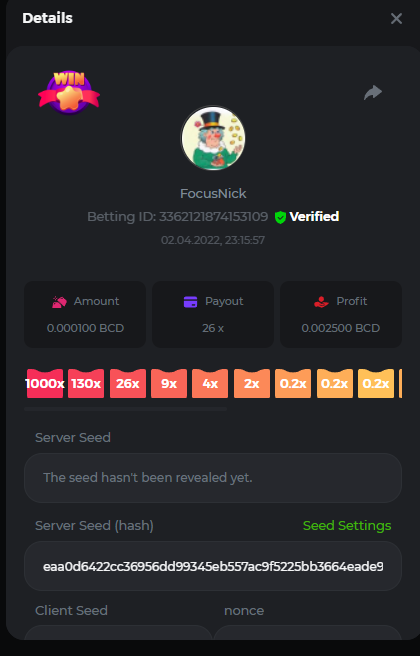Select the 4x multiplier tile
Image resolution: width=420 pixels, height=656 pixels.
[x=210, y=383]
